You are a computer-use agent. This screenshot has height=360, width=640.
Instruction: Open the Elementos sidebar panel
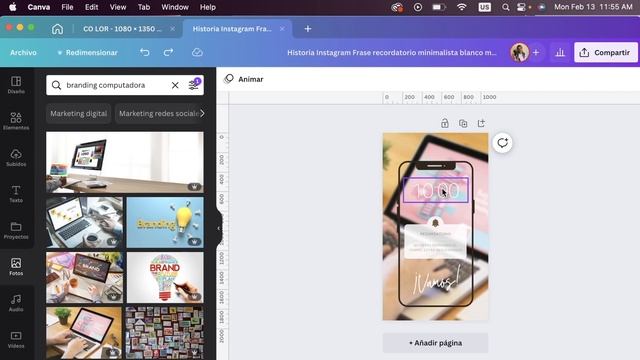pyautogui.click(x=16, y=121)
